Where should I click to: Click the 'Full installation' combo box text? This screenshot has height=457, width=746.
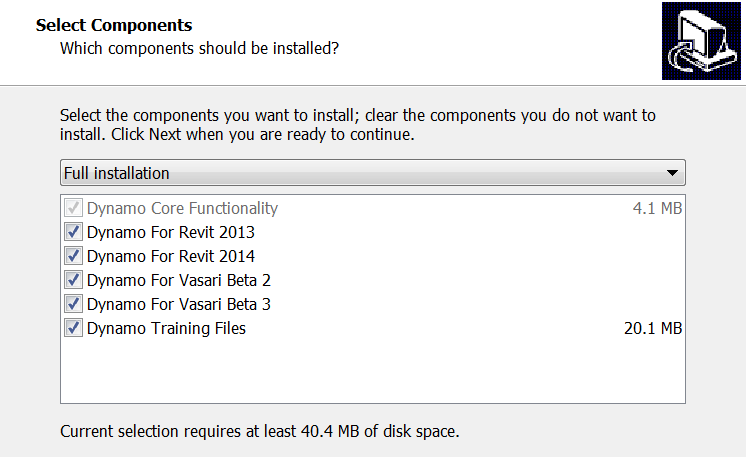point(117,174)
